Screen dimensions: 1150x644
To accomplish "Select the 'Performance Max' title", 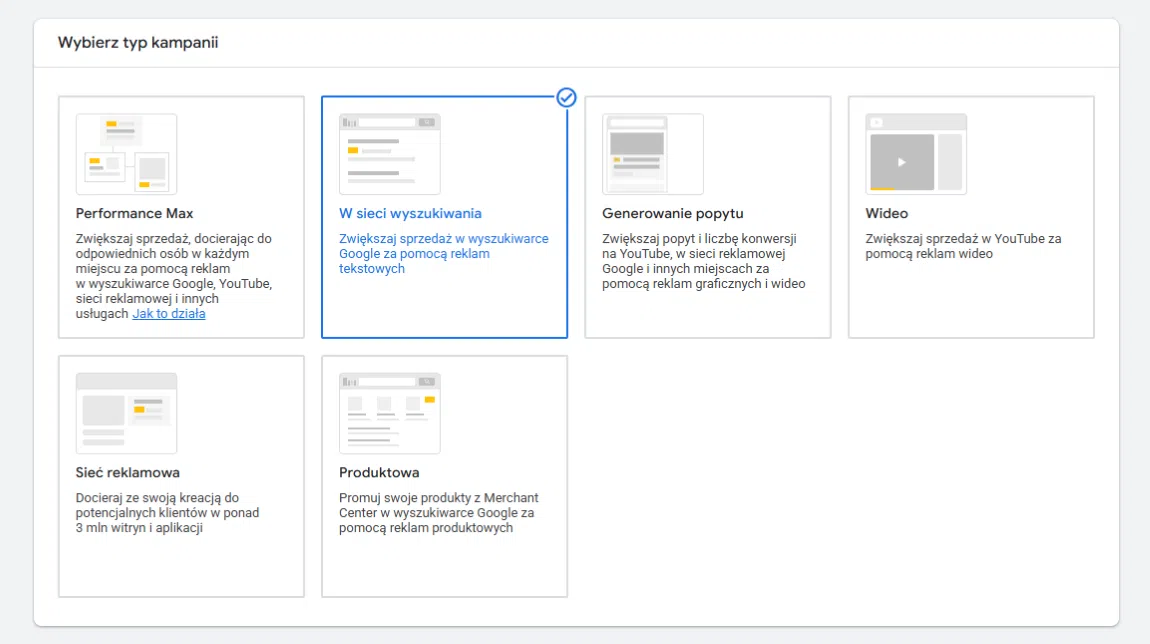I will coord(134,213).
